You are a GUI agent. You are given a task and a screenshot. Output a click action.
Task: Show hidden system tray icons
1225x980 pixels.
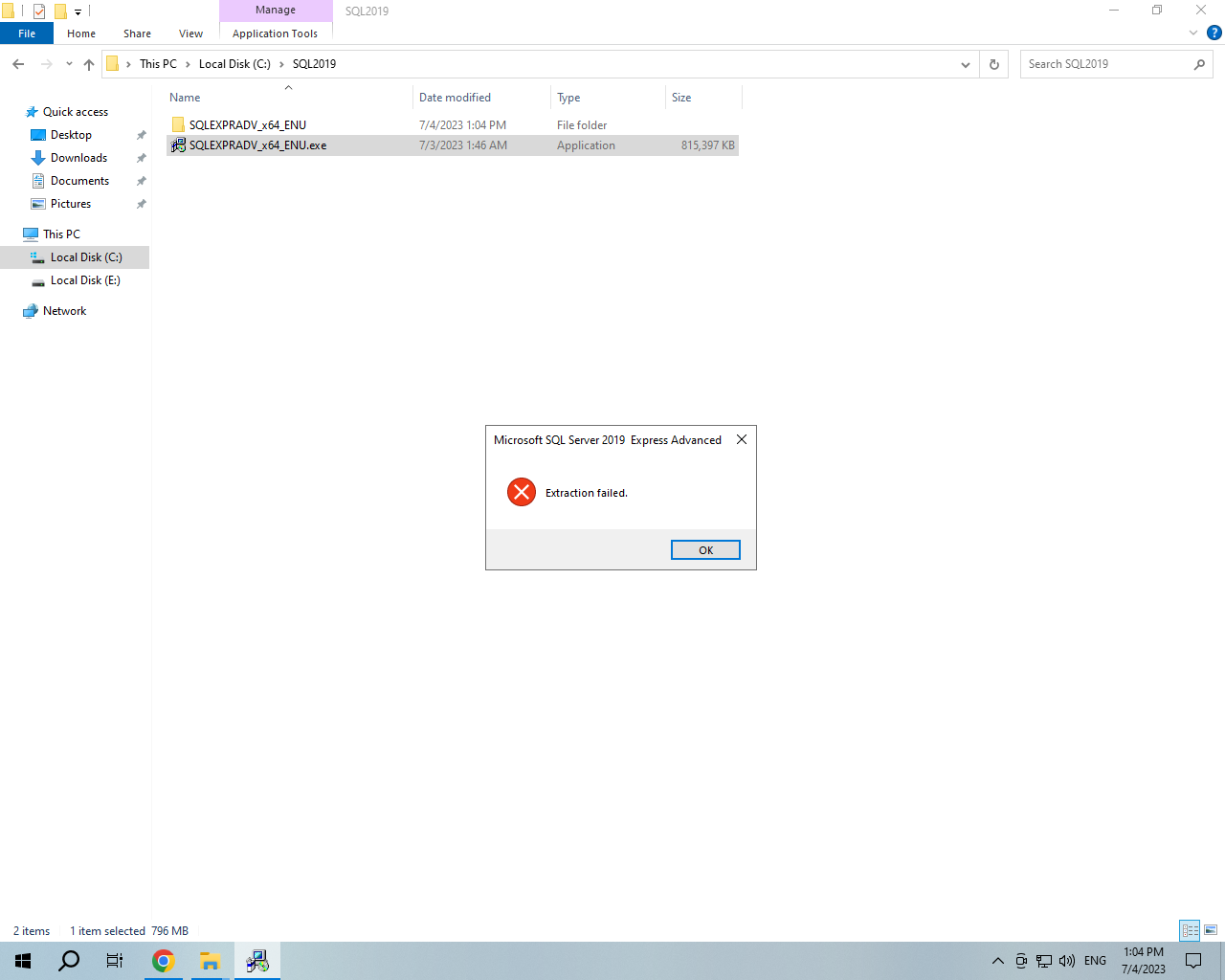[x=998, y=961]
